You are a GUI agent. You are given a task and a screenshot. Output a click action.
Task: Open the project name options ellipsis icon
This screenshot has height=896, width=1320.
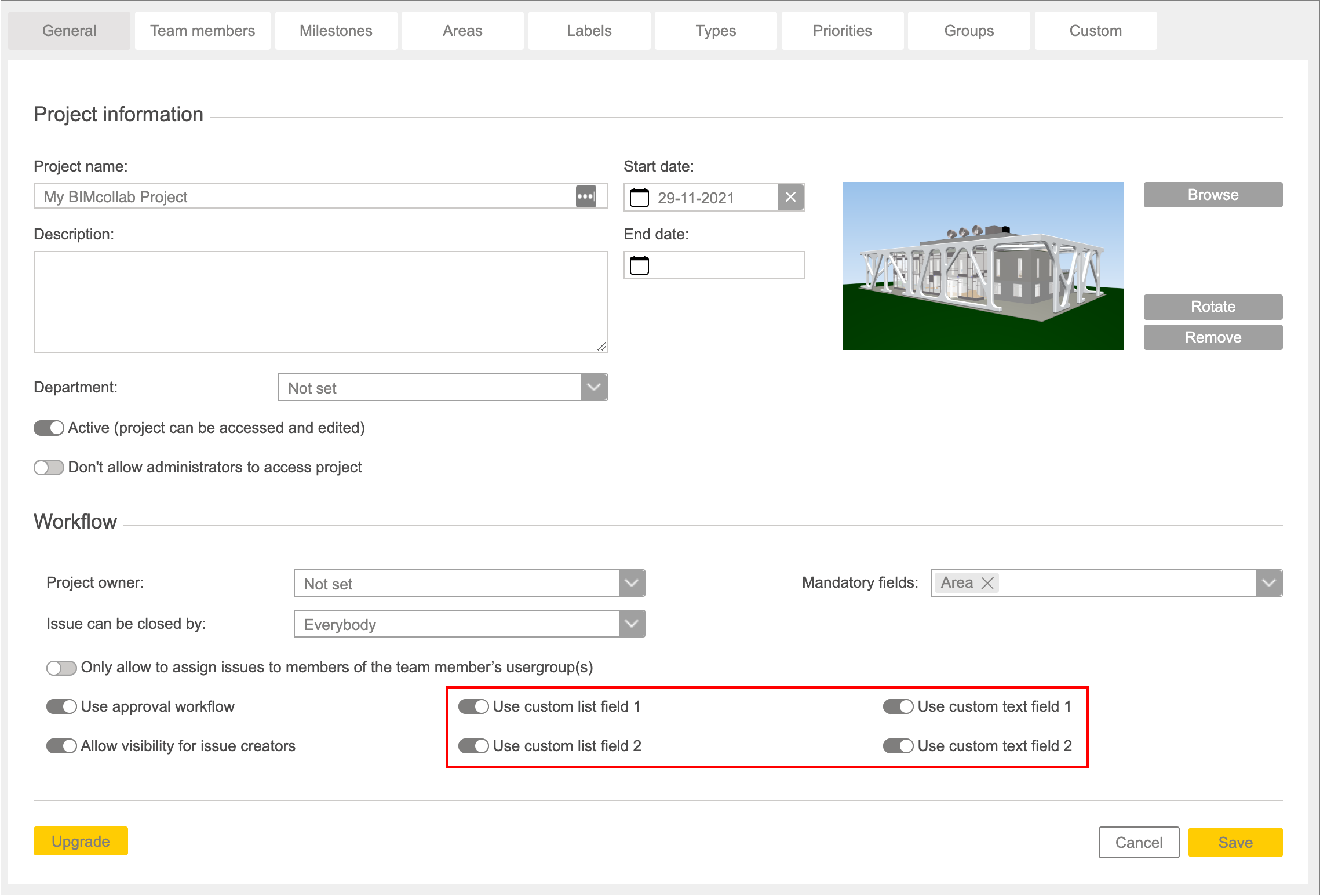click(586, 196)
